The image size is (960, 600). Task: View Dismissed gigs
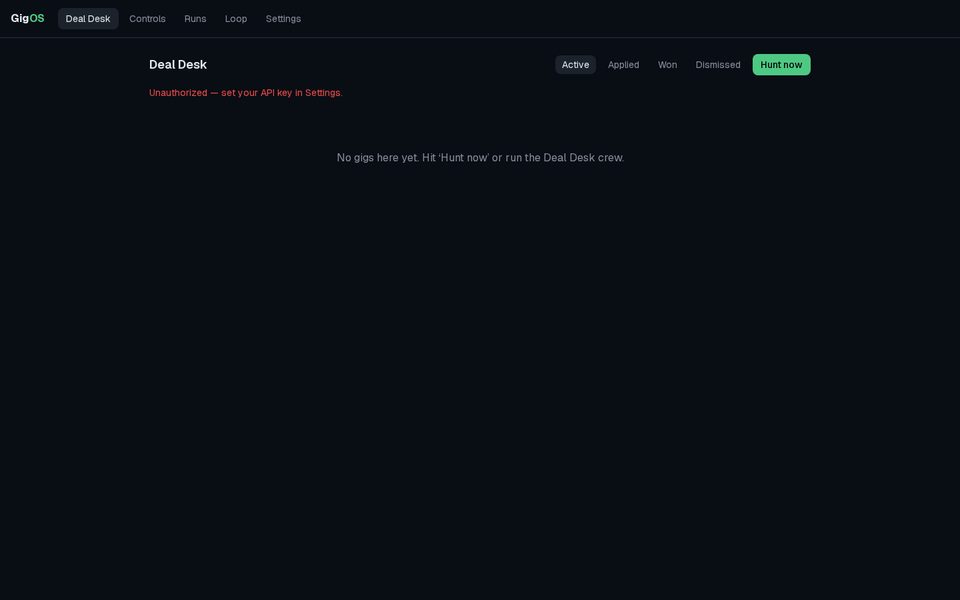[718, 64]
